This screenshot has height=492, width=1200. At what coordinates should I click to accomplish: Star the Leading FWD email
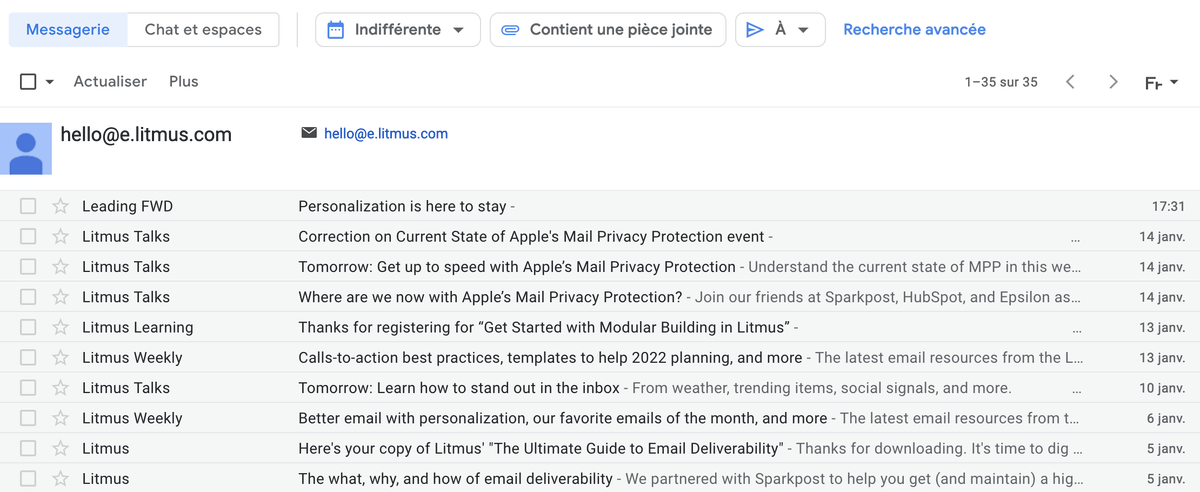[61, 206]
